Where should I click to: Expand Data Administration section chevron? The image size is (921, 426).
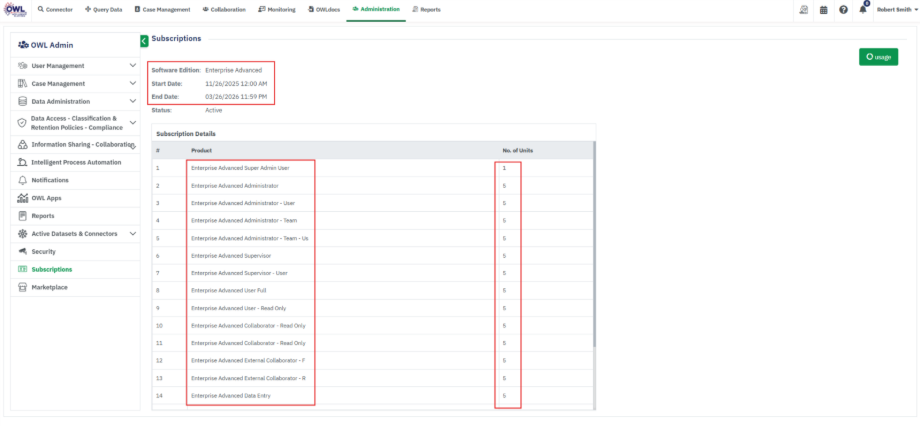click(133, 101)
